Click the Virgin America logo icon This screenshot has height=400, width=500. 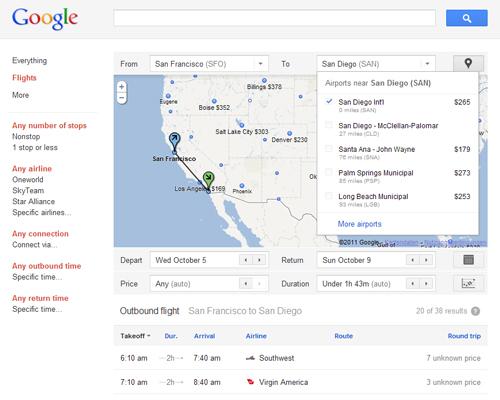[250, 382]
